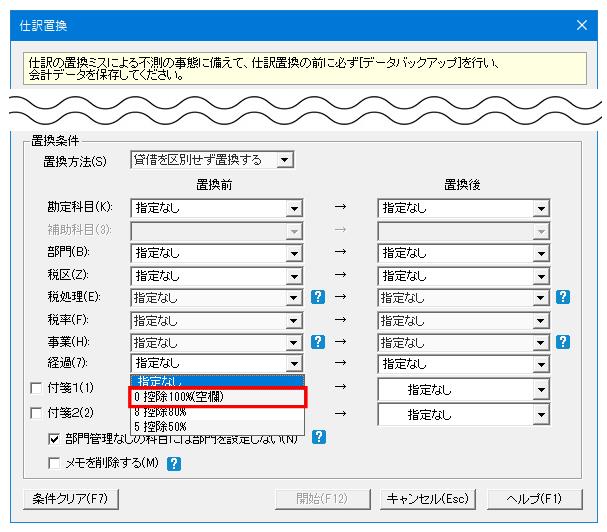The image size is (607, 532).
Task: Open help icon next to 部門管理なし checkbox
Action: pyautogui.click(x=319, y=437)
